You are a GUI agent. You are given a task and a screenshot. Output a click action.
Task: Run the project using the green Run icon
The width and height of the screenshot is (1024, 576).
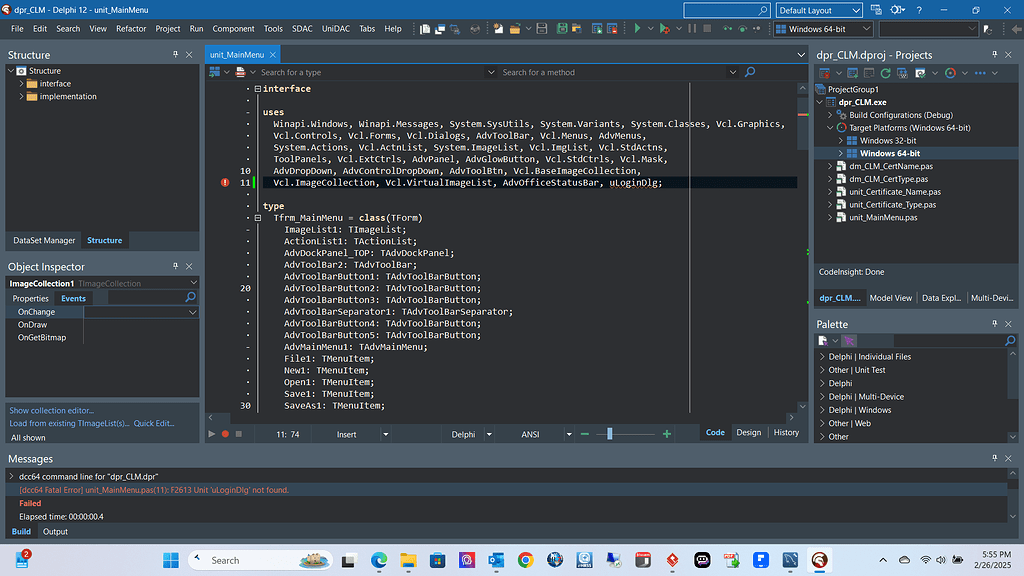point(637,28)
